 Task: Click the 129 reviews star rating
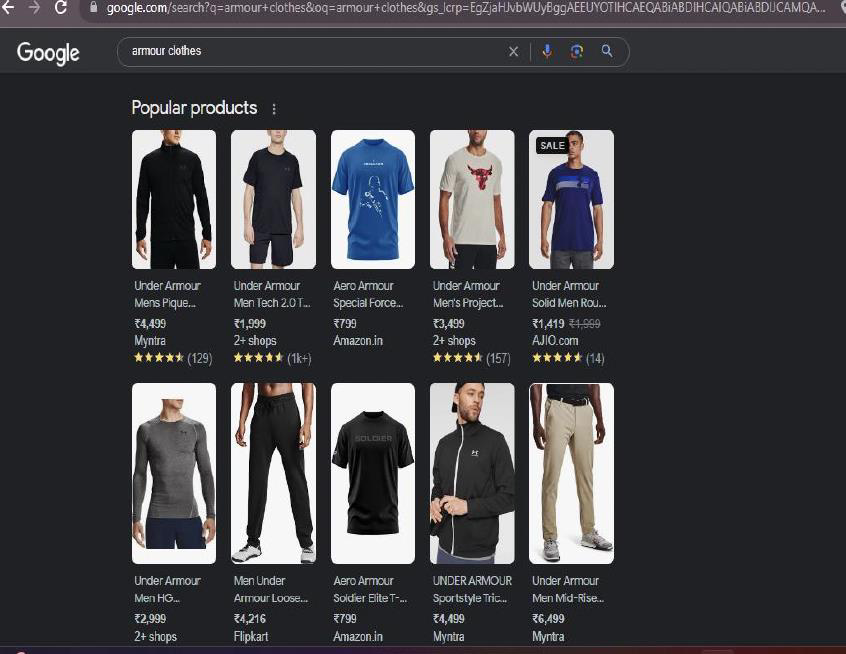point(173,358)
